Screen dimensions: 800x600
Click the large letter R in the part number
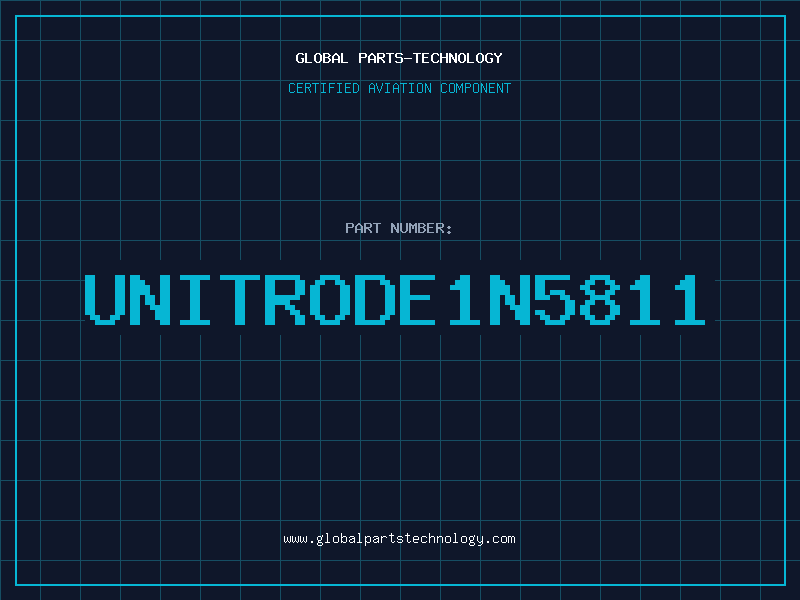285,299
